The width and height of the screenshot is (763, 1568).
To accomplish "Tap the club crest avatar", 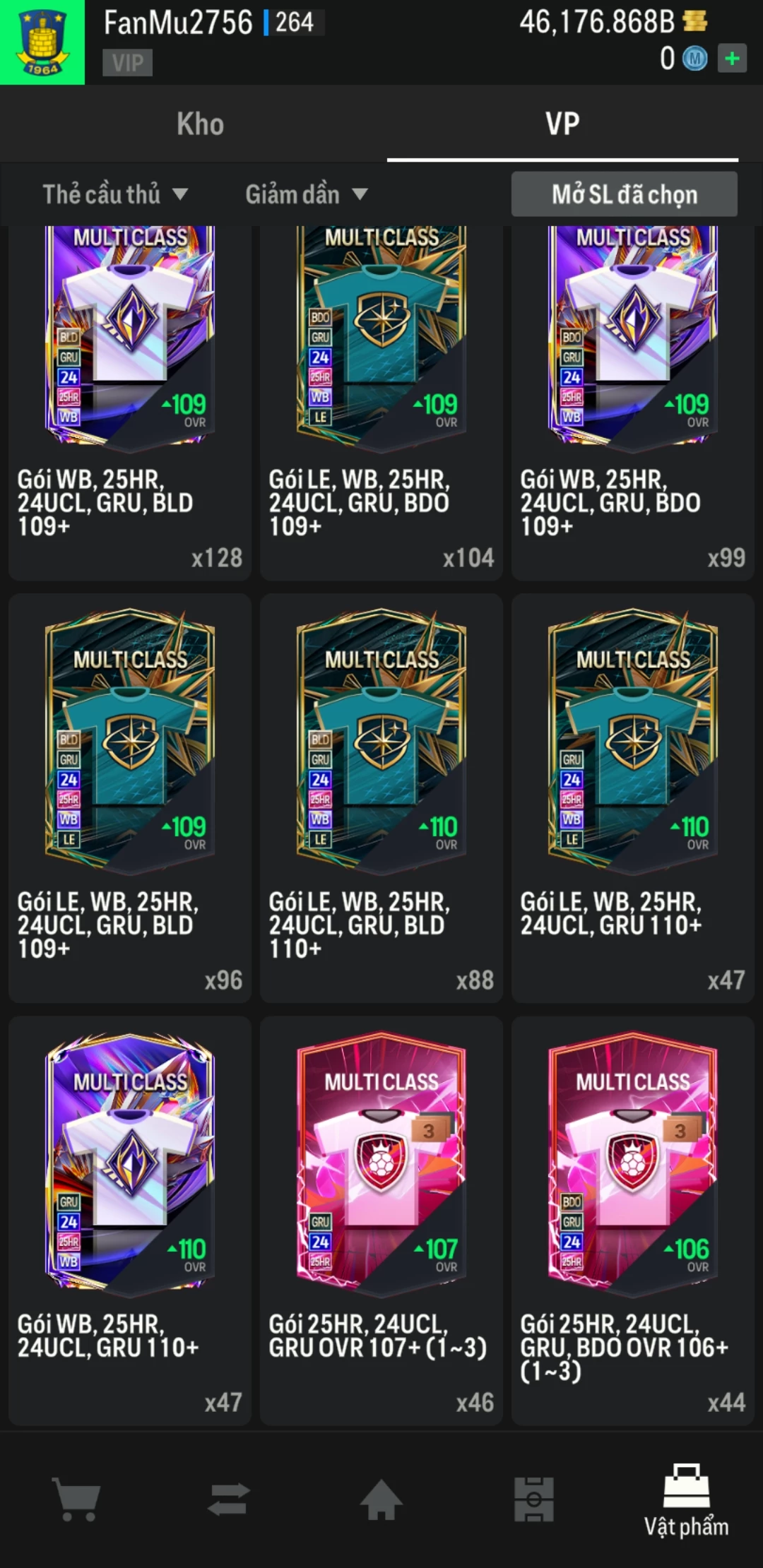I will tap(42, 42).
